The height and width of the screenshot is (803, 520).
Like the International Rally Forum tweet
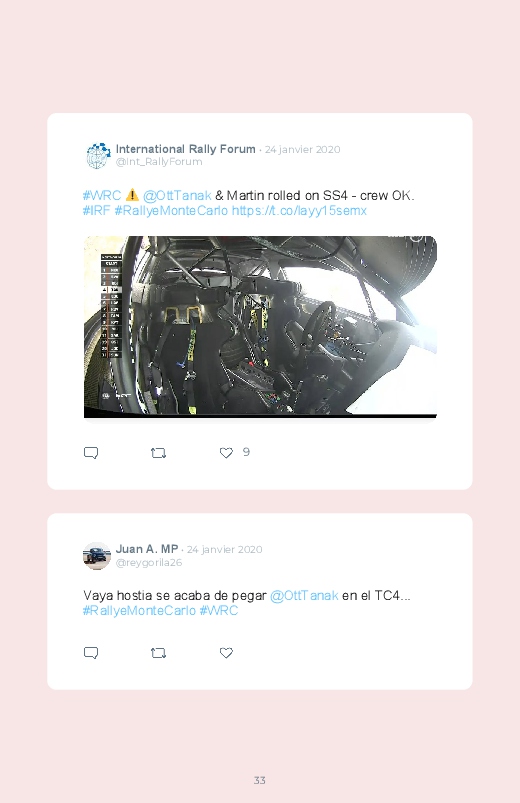(x=226, y=453)
